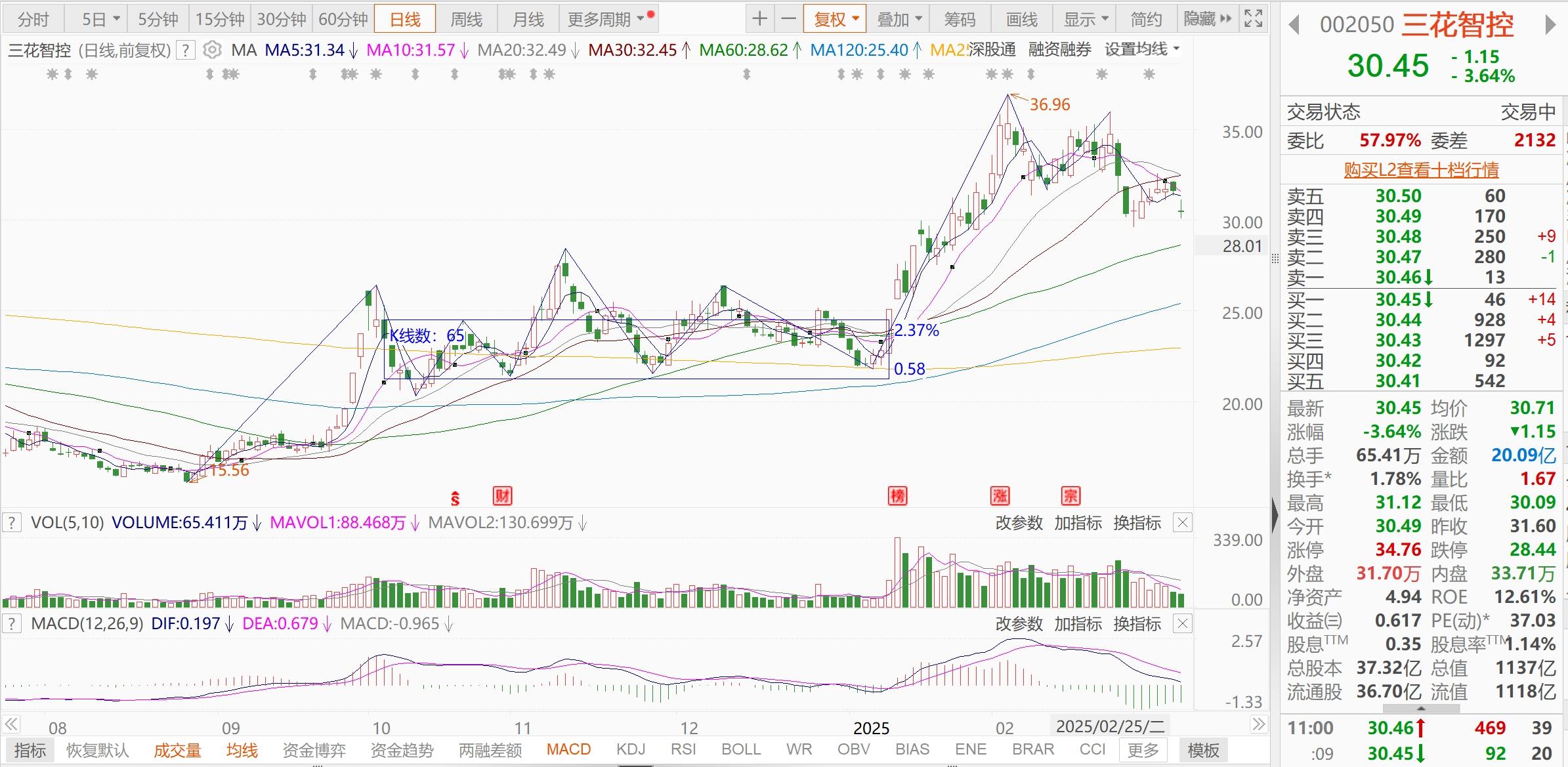Open the 叠加 dropdown
This screenshot has height=767, width=1568.
899,20
